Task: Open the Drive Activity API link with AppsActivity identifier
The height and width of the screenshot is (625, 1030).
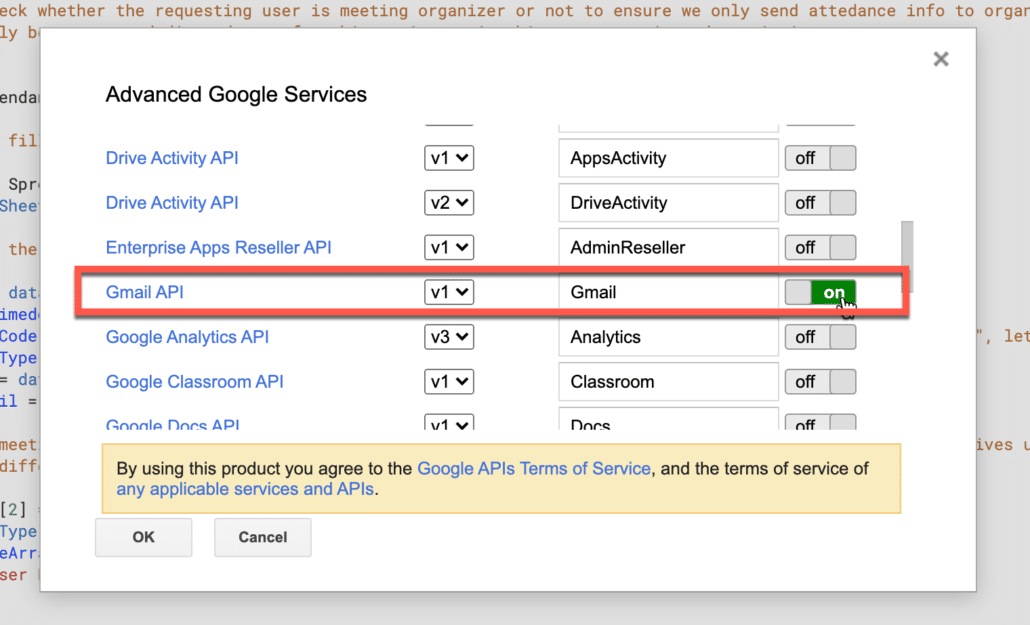Action: click(x=172, y=158)
